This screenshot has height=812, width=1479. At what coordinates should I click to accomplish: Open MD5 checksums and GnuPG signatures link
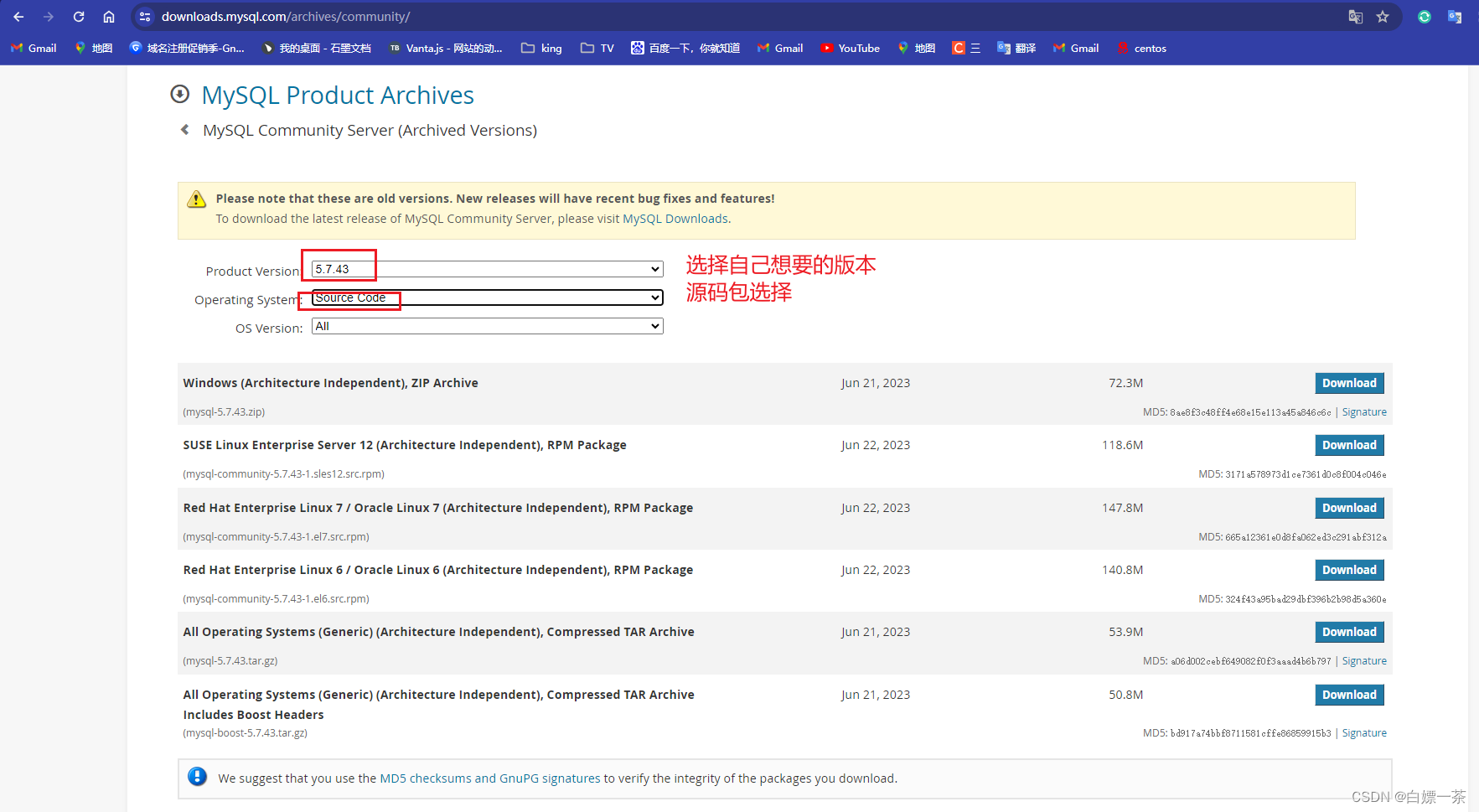point(490,778)
